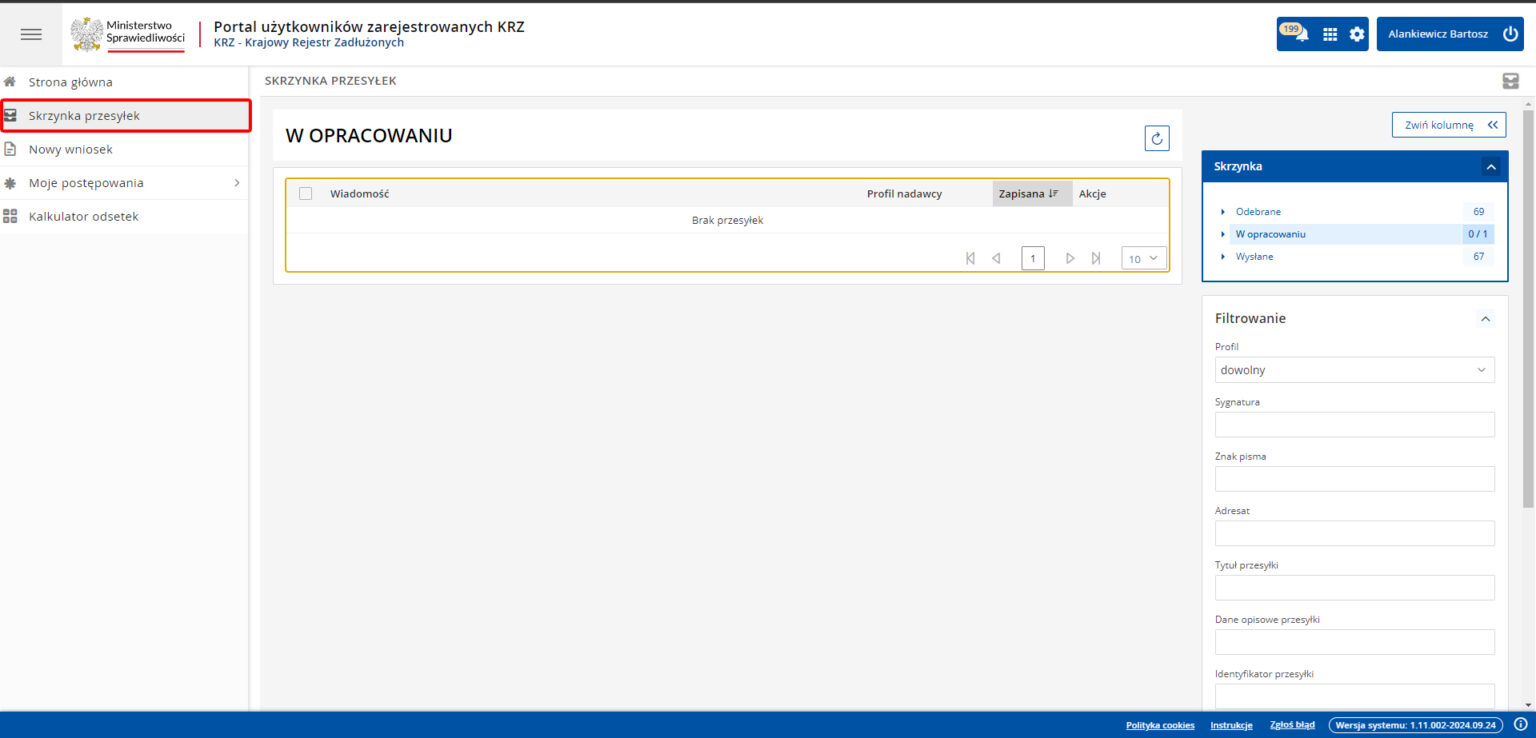Open notifications bell with 199 badge
Image resolution: width=1536 pixels, height=738 pixels.
click(x=1294, y=33)
